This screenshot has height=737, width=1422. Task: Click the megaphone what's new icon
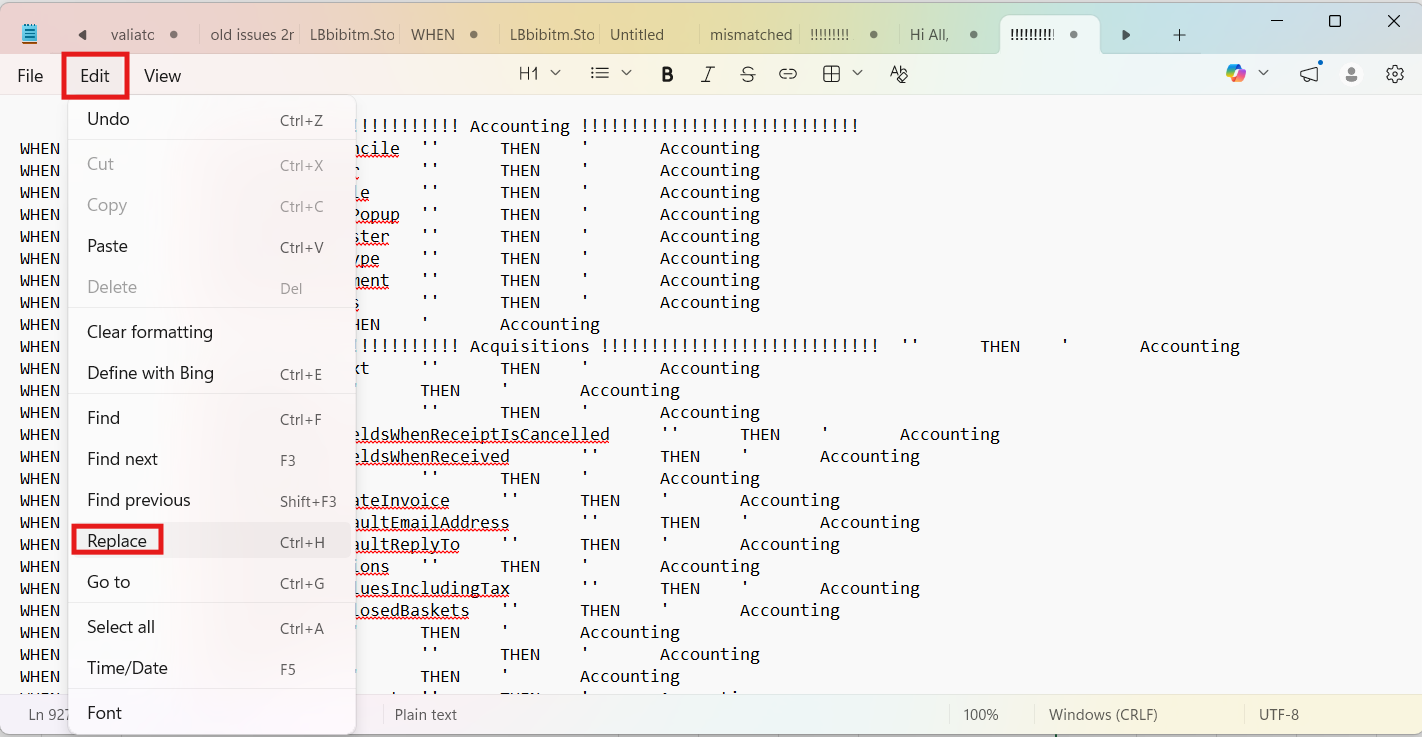(1309, 74)
